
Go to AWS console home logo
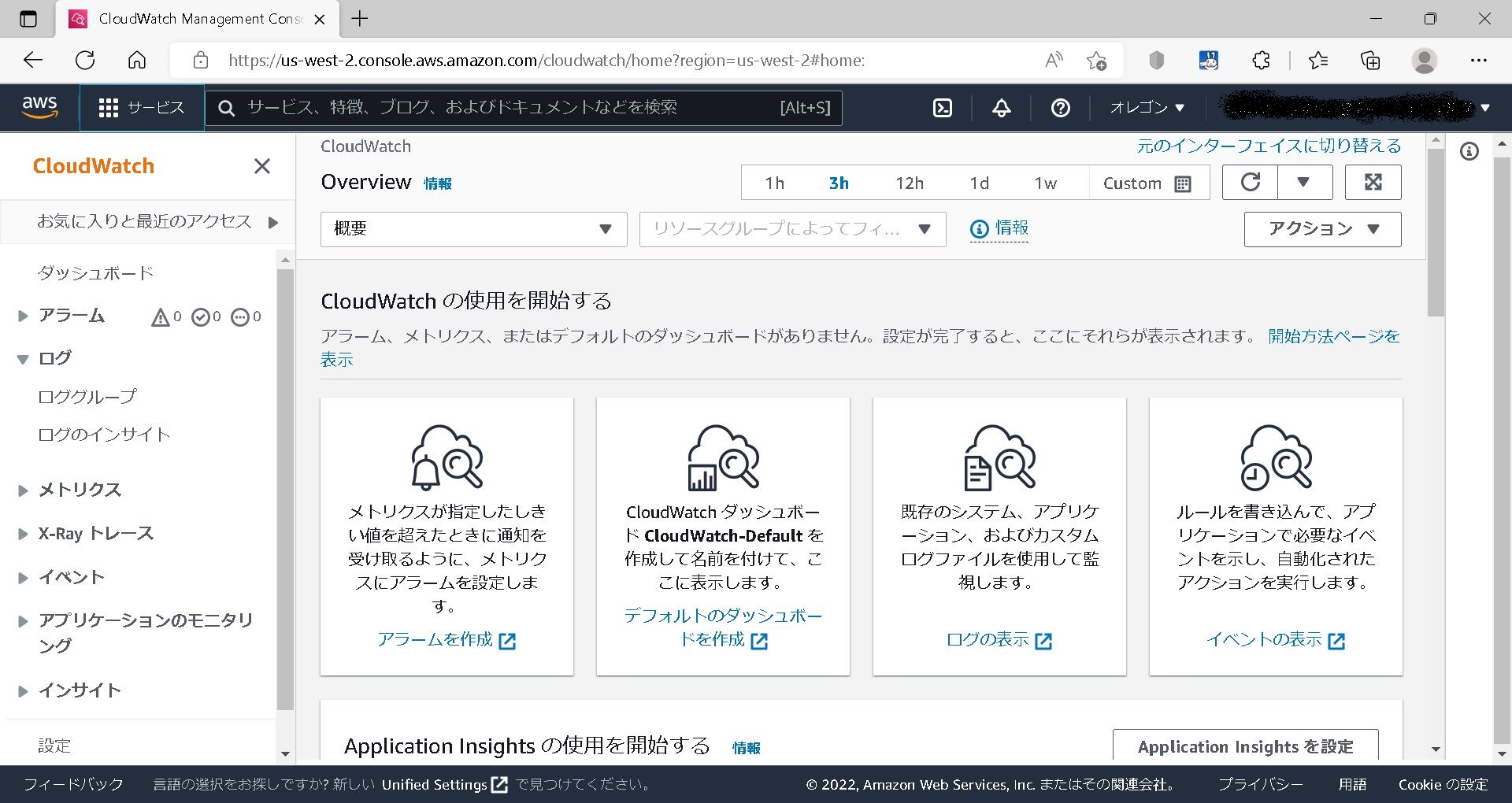(39, 107)
